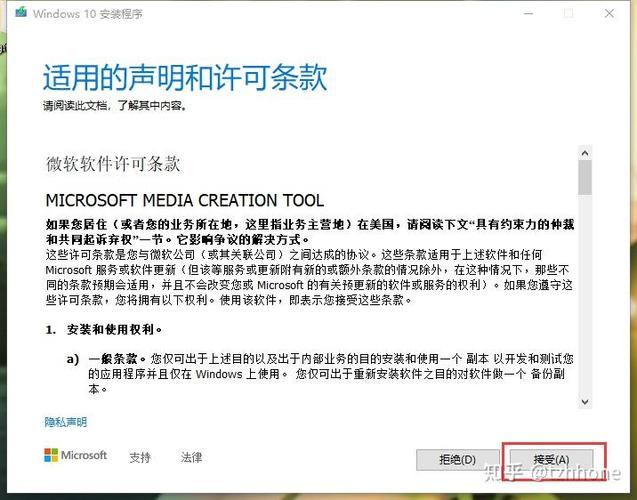Click the license scrollbar up arrow

[585, 153]
